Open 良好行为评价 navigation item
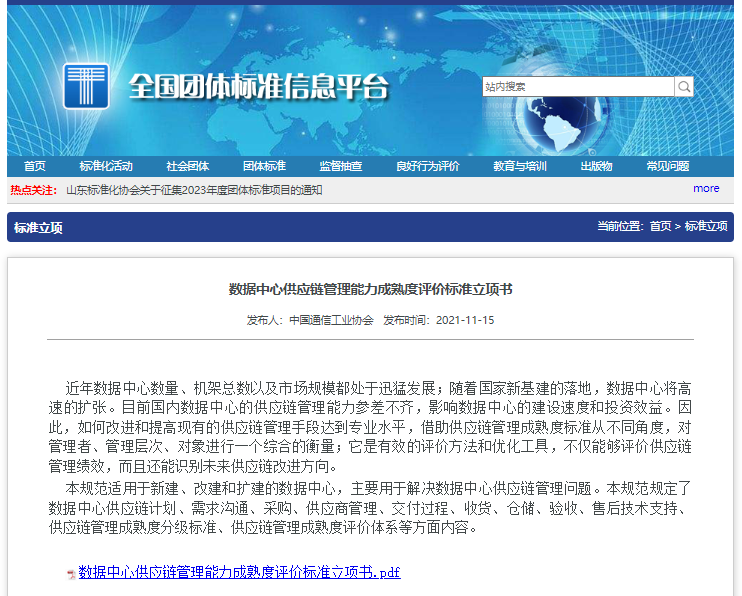Image resolution: width=742 pixels, height=596 pixels. pyautogui.click(x=428, y=166)
